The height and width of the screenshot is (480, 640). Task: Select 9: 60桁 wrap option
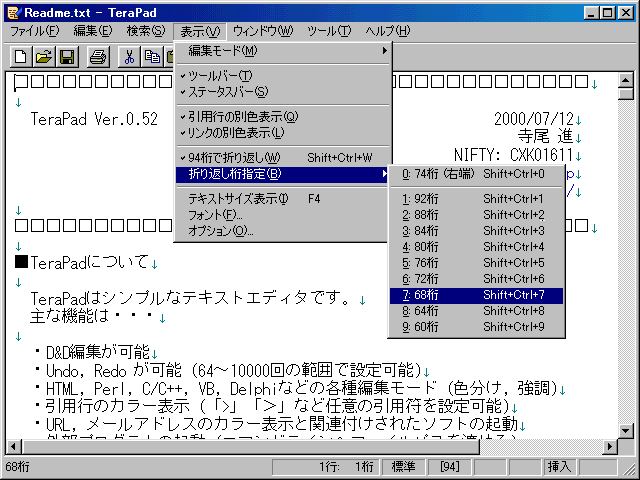(x=476, y=327)
